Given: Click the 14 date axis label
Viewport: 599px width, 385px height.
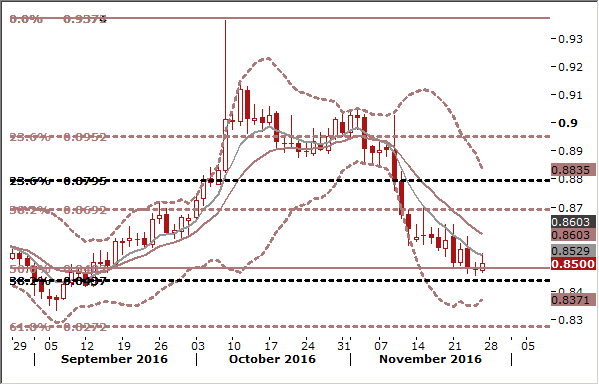Looking at the screenshot, I should coord(418,346).
